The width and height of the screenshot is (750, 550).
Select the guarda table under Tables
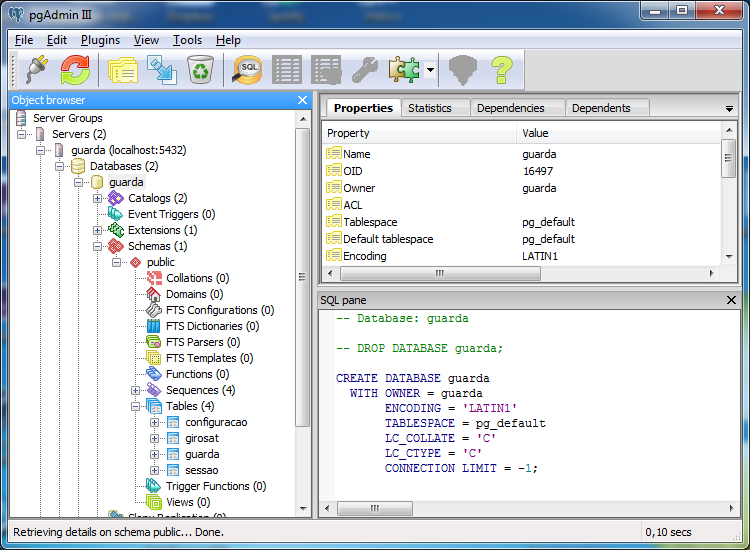[x=202, y=454]
